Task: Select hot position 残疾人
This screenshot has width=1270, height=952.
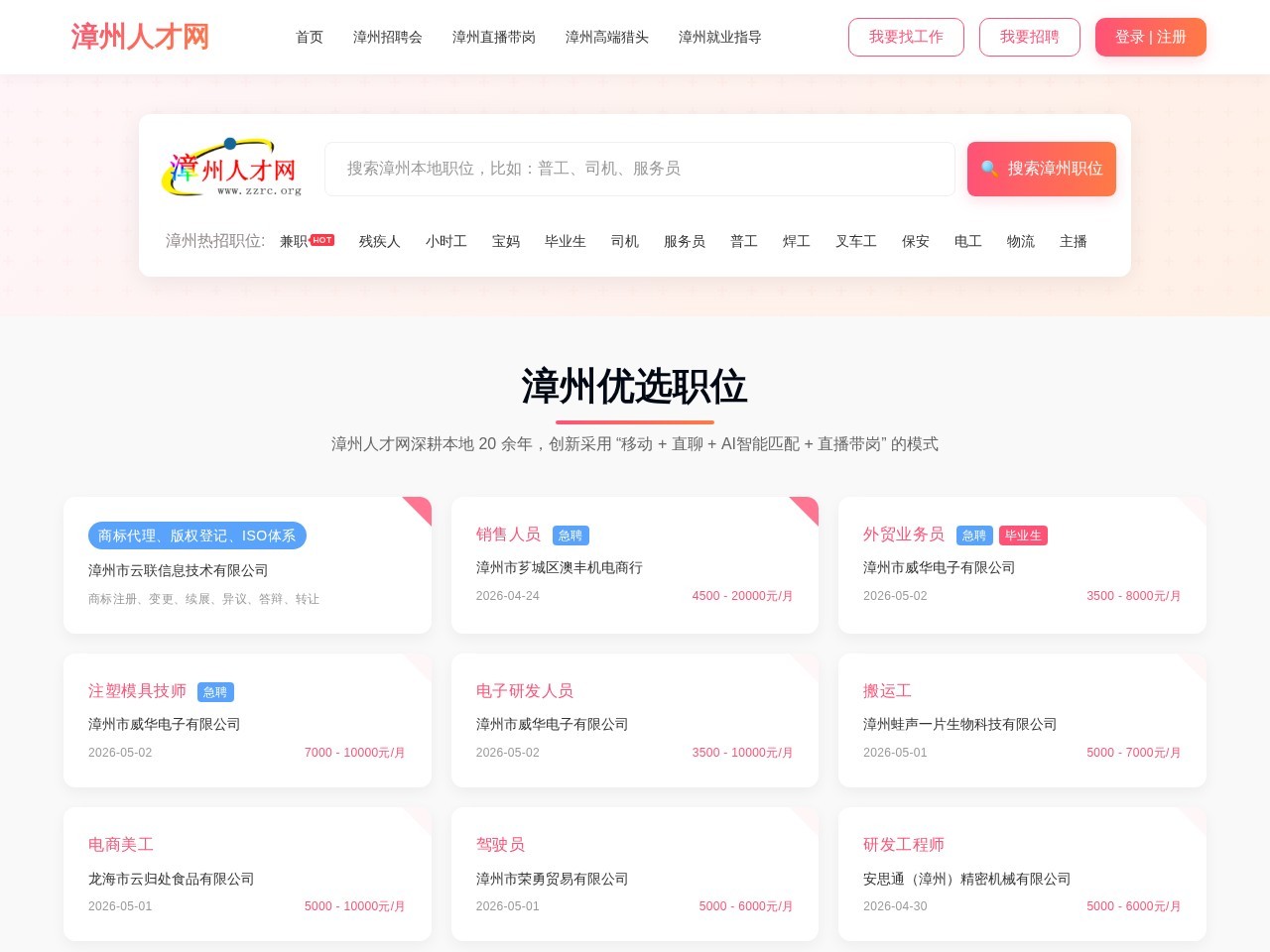Action: 380,241
